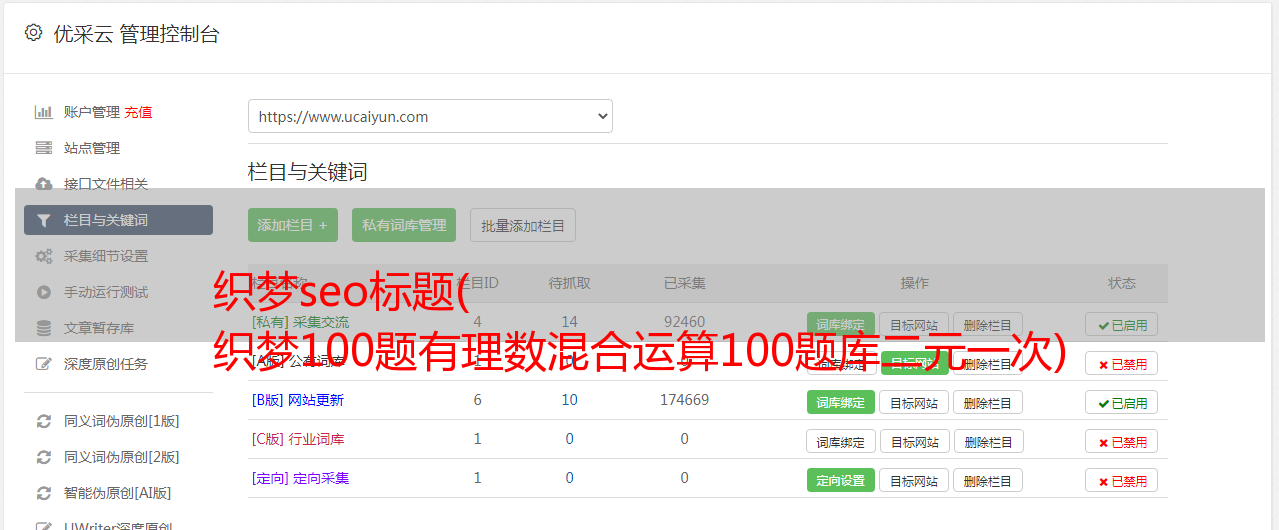This screenshot has width=1279, height=530.
Task: Toggle 已禁用 status for 定向采集 row
Action: [x=1122, y=481]
